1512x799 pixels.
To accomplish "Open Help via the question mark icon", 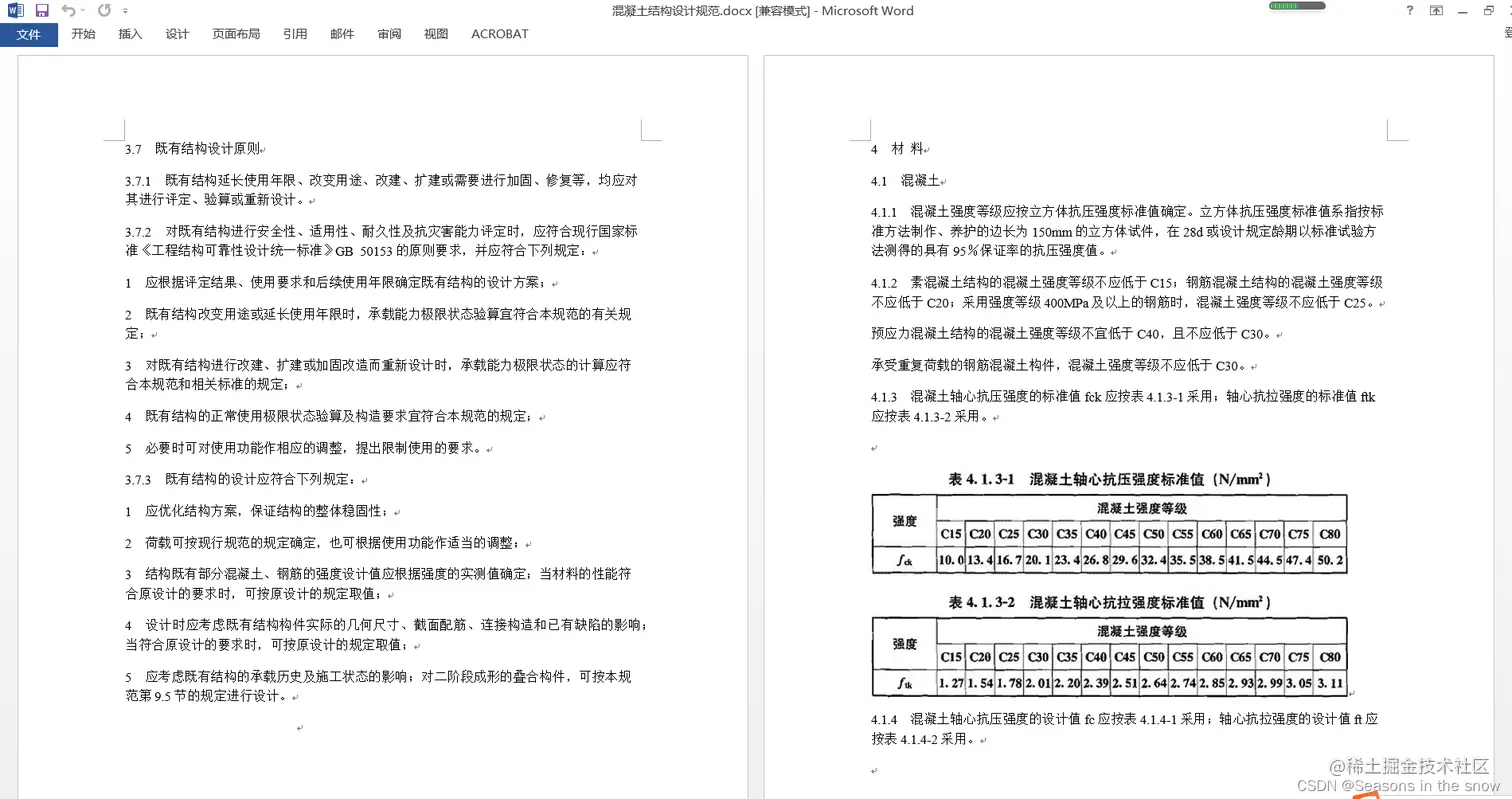I will click(1410, 10).
